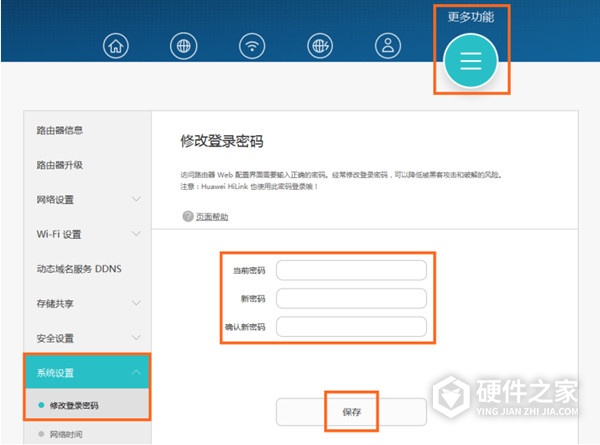Focus the 确认新密码 input field
This screenshot has height=445, width=600.
pos(351,327)
